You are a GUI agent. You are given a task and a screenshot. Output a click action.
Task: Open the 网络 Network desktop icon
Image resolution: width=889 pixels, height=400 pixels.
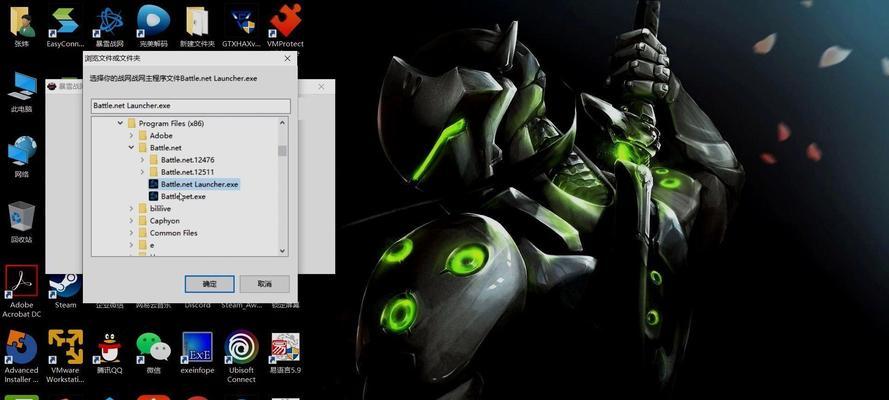22,157
